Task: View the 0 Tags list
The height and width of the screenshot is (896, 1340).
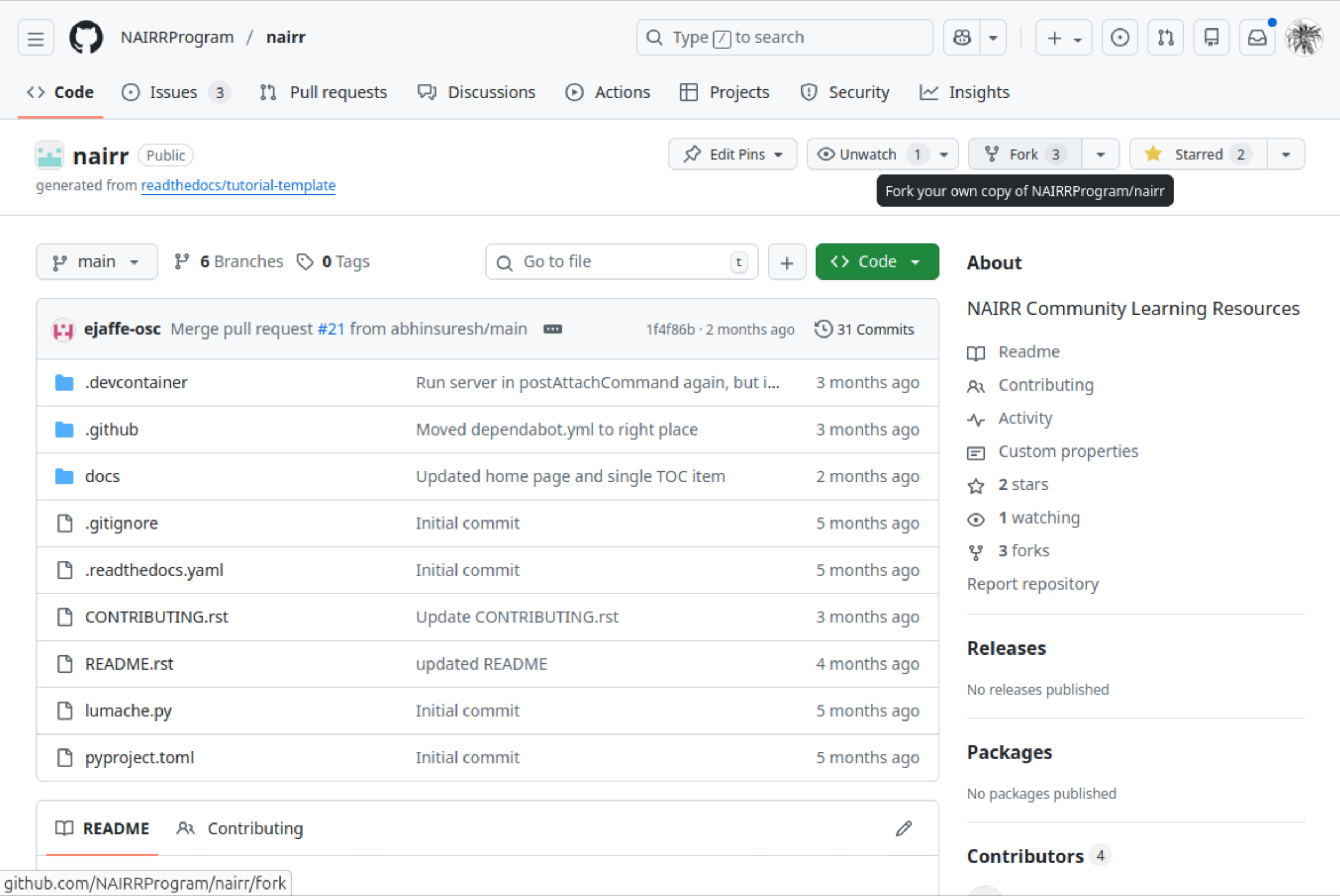Action: point(333,262)
